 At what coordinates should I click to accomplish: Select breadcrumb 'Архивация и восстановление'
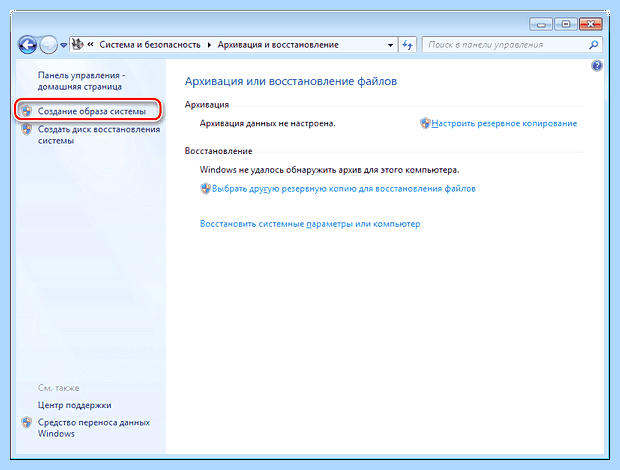click(278, 45)
